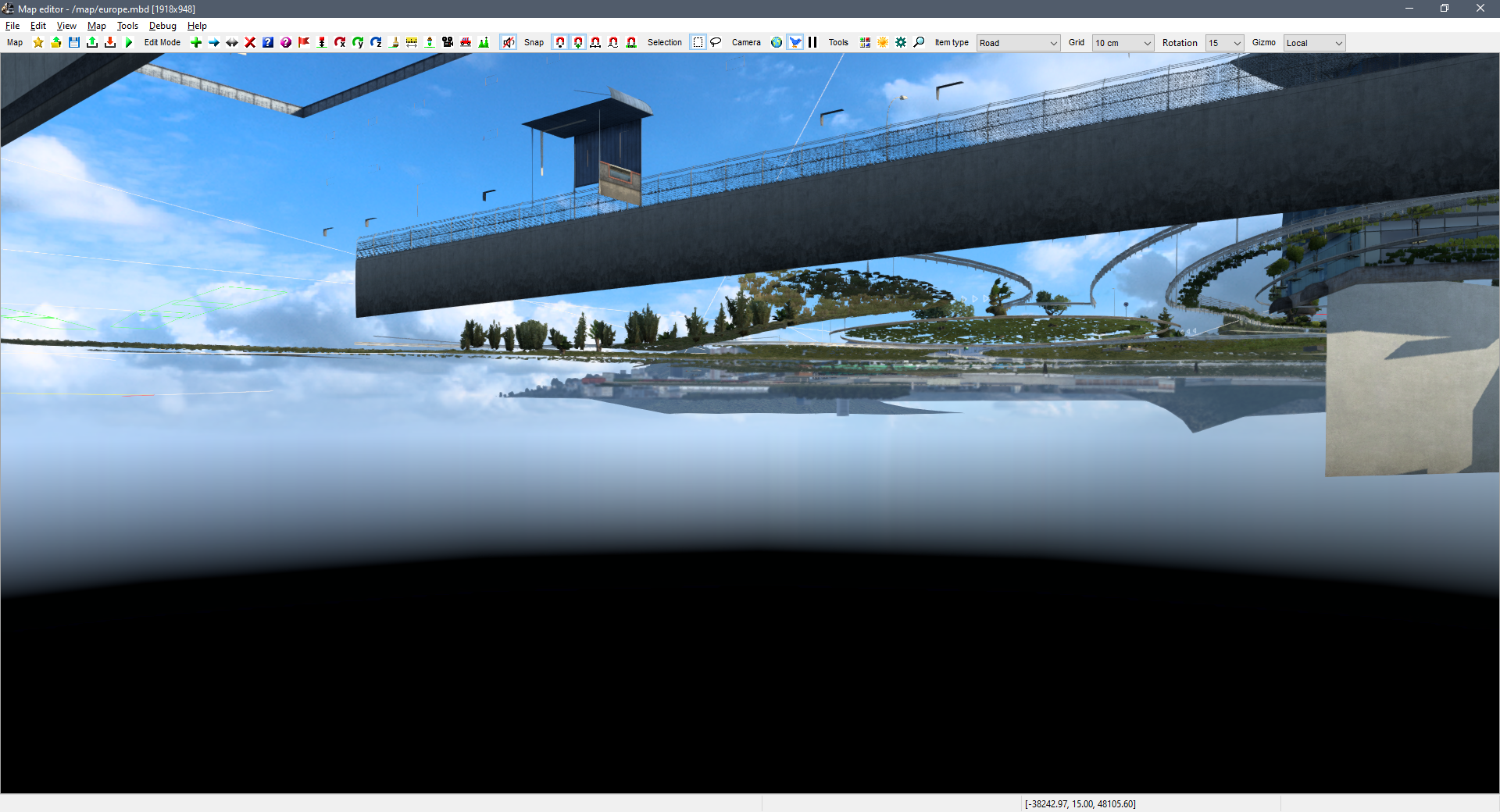
Task: Toggle the rectangle selection mode
Action: click(698, 43)
